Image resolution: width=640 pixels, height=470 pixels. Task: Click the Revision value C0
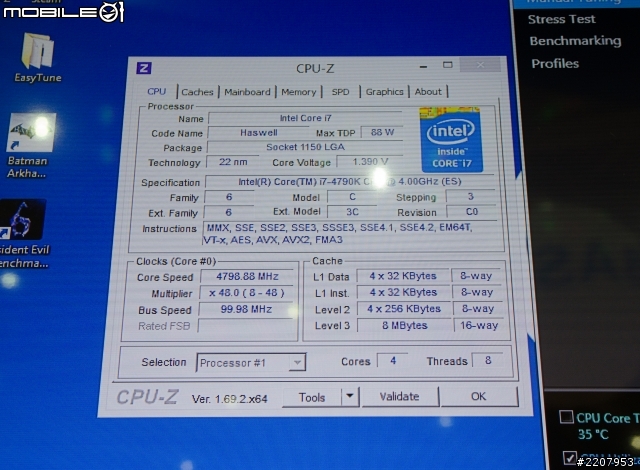(x=471, y=212)
